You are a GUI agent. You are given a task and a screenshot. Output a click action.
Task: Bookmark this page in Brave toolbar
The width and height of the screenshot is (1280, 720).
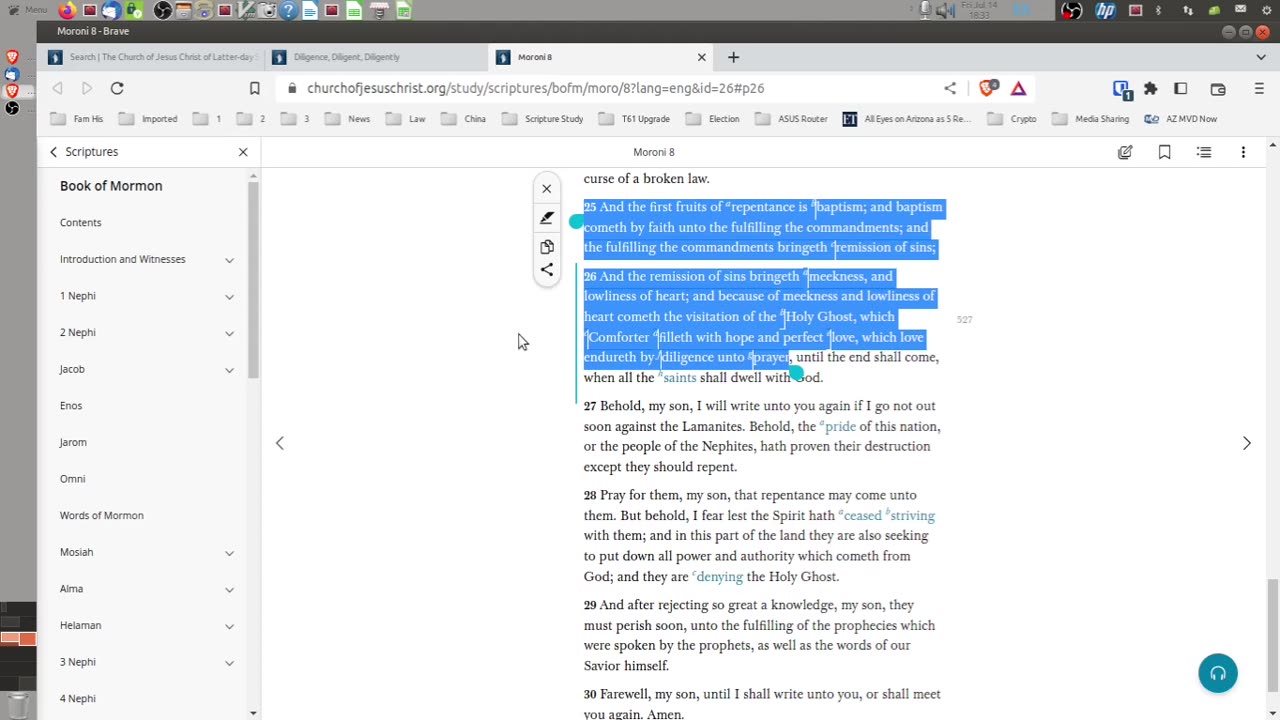(255, 88)
